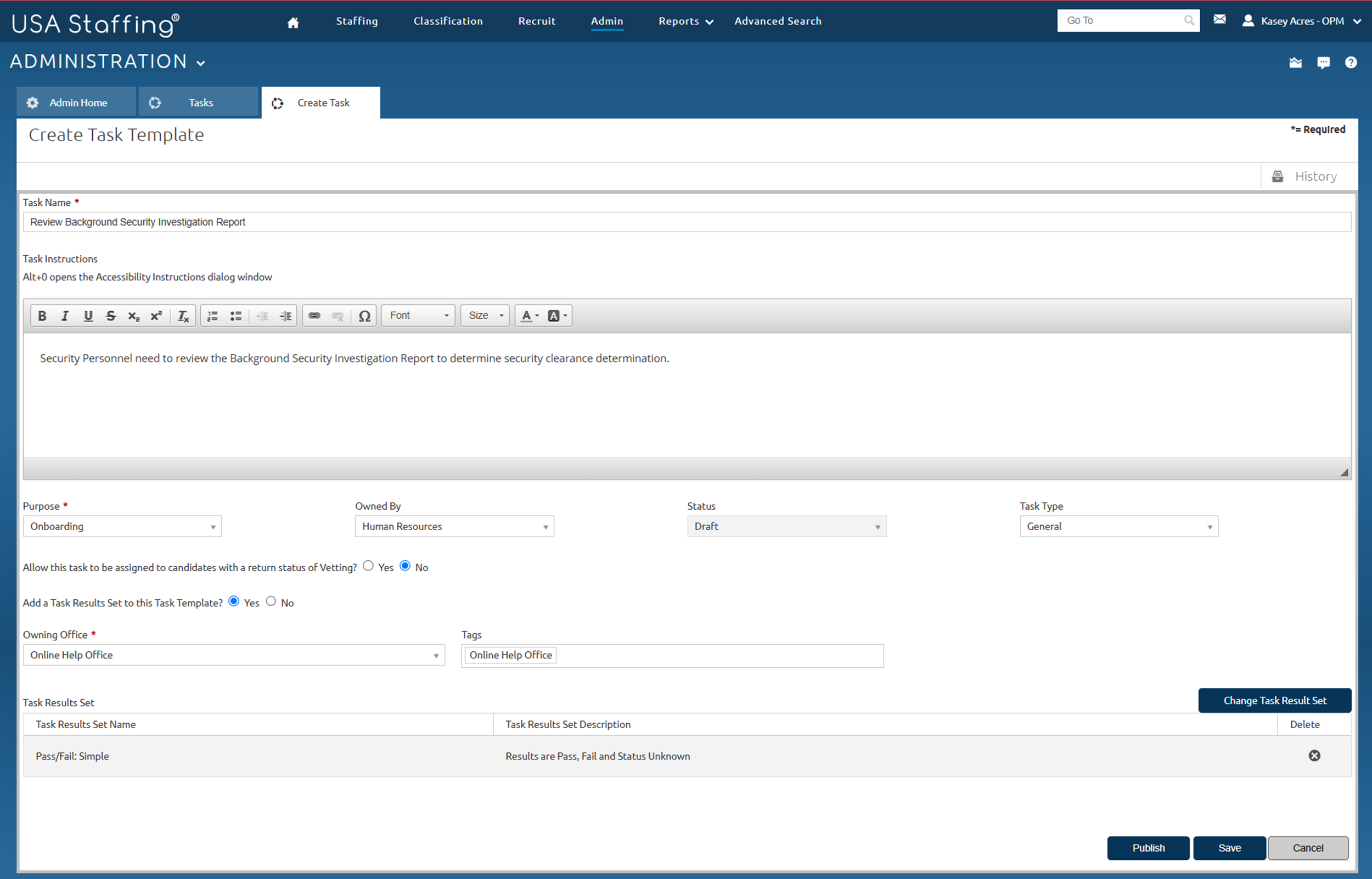Publish the task template
The height and width of the screenshot is (879, 1372).
tap(1148, 848)
